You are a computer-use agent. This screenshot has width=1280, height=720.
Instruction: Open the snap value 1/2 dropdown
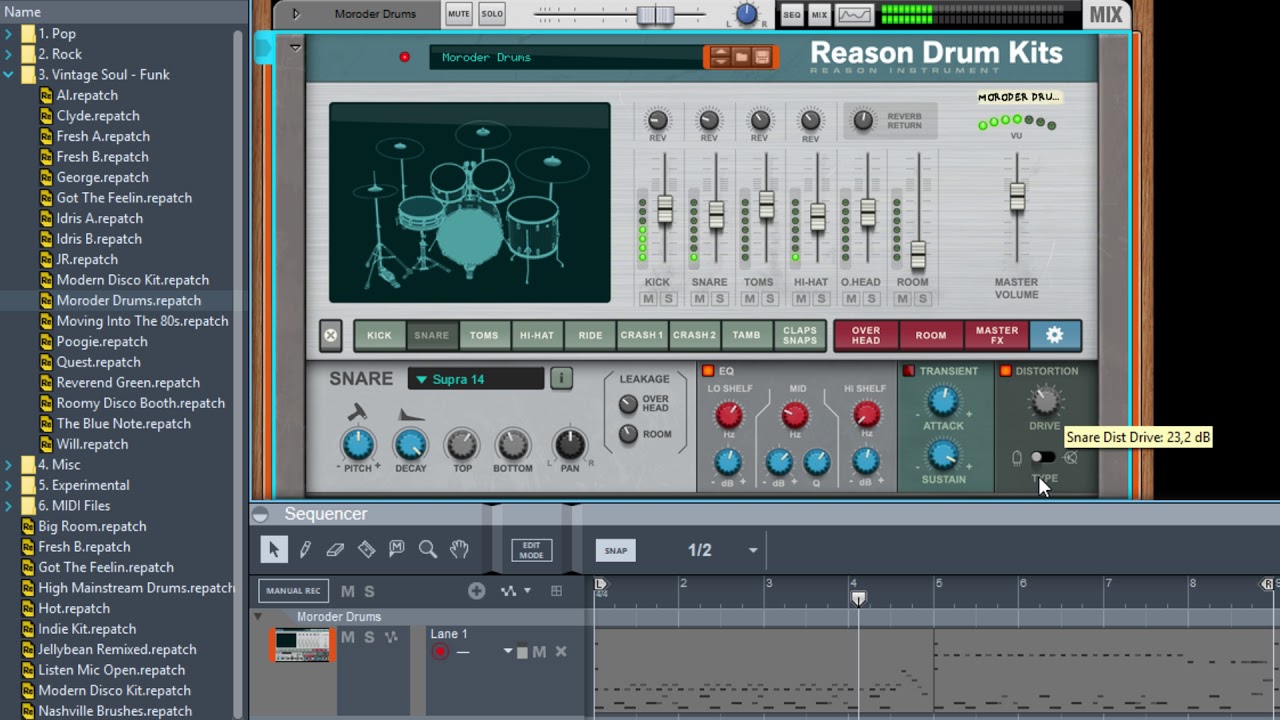[x=753, y=550]
